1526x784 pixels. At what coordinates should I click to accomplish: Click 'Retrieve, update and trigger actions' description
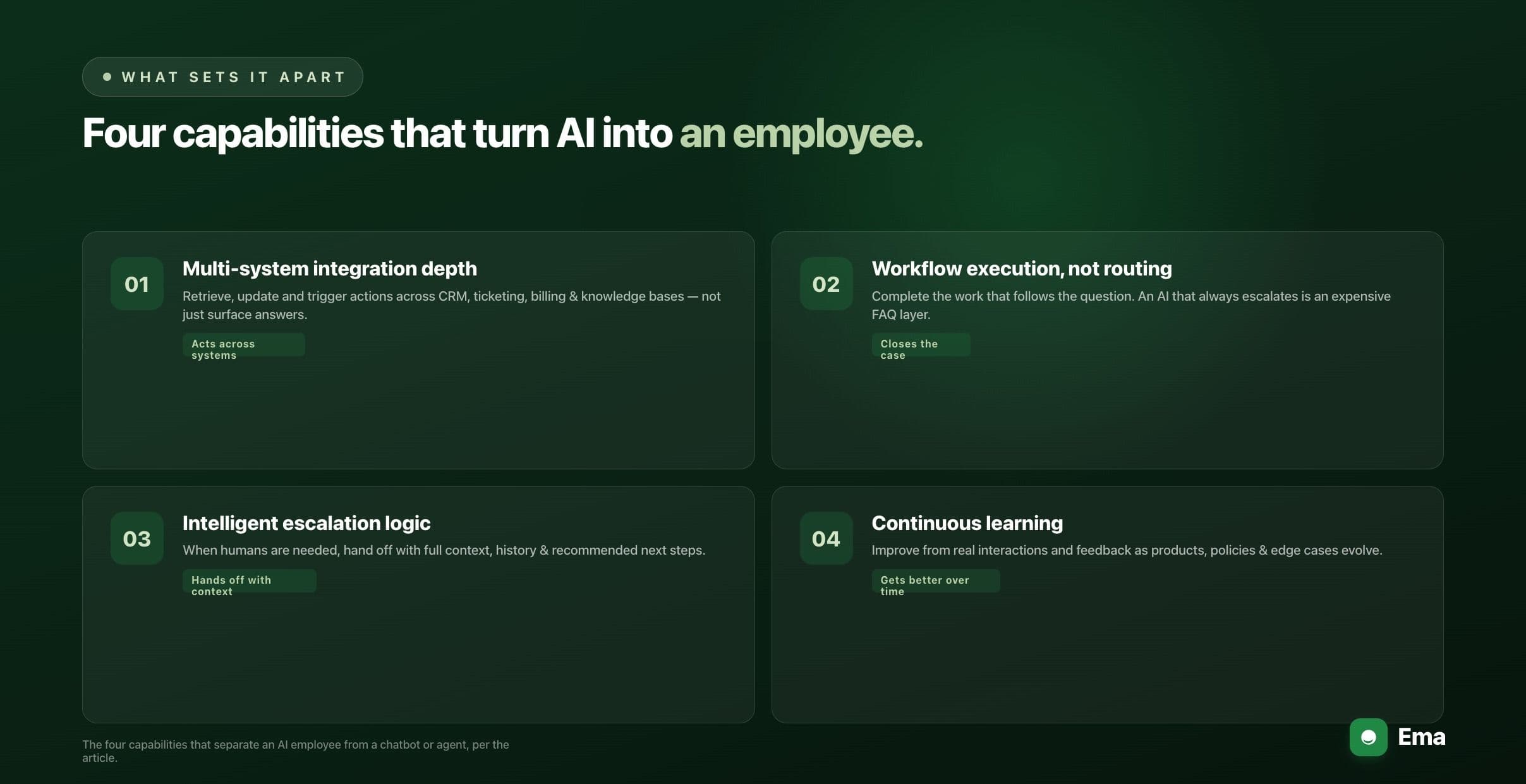pyautogui.click(x=452, y=305)
